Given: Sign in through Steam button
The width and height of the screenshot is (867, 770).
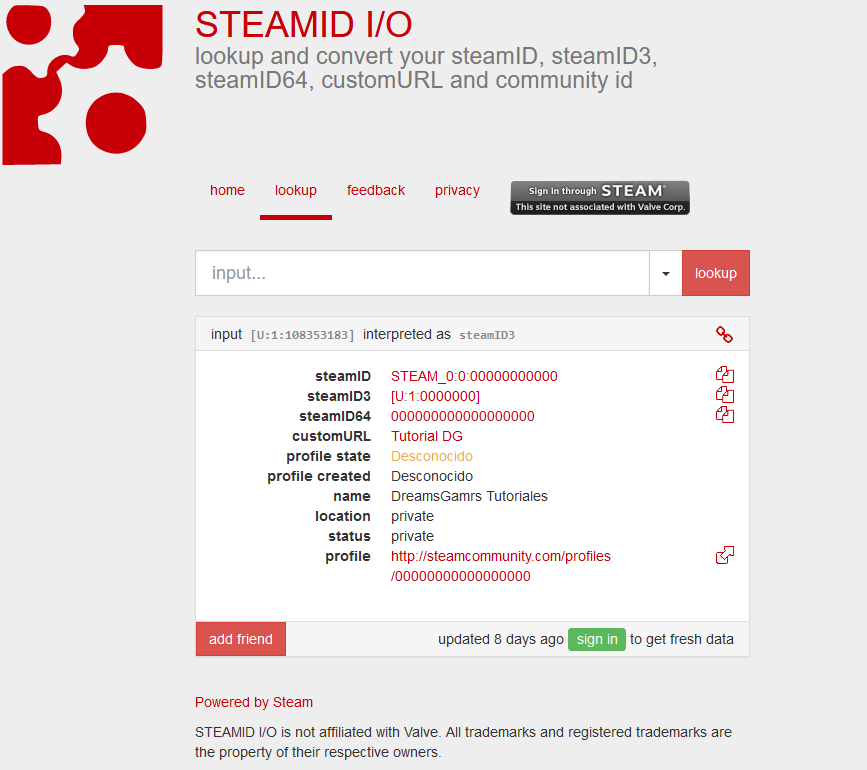Looking at the screenshot, I should [x=600, y=198].
